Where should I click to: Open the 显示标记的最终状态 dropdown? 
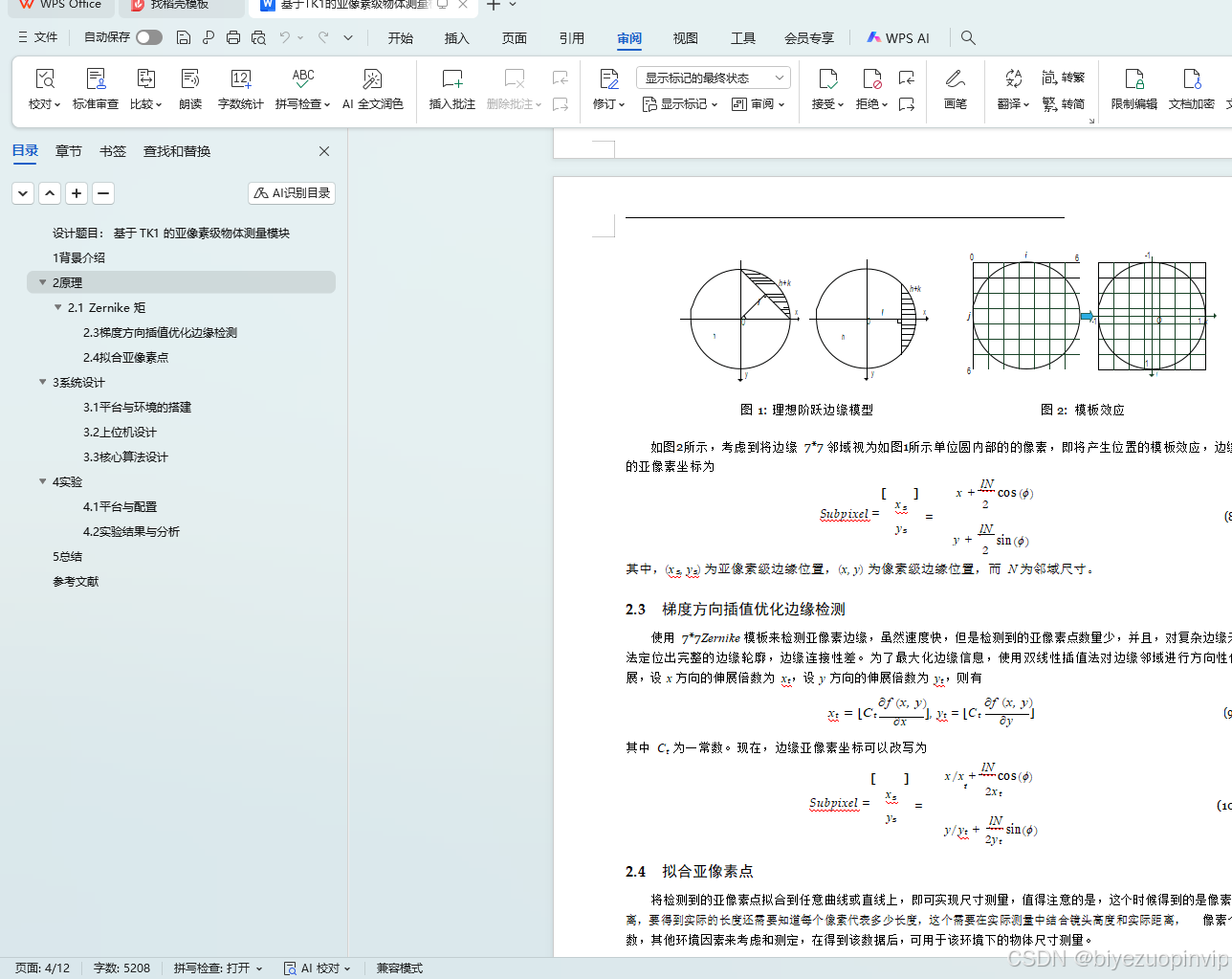(712, 77)
